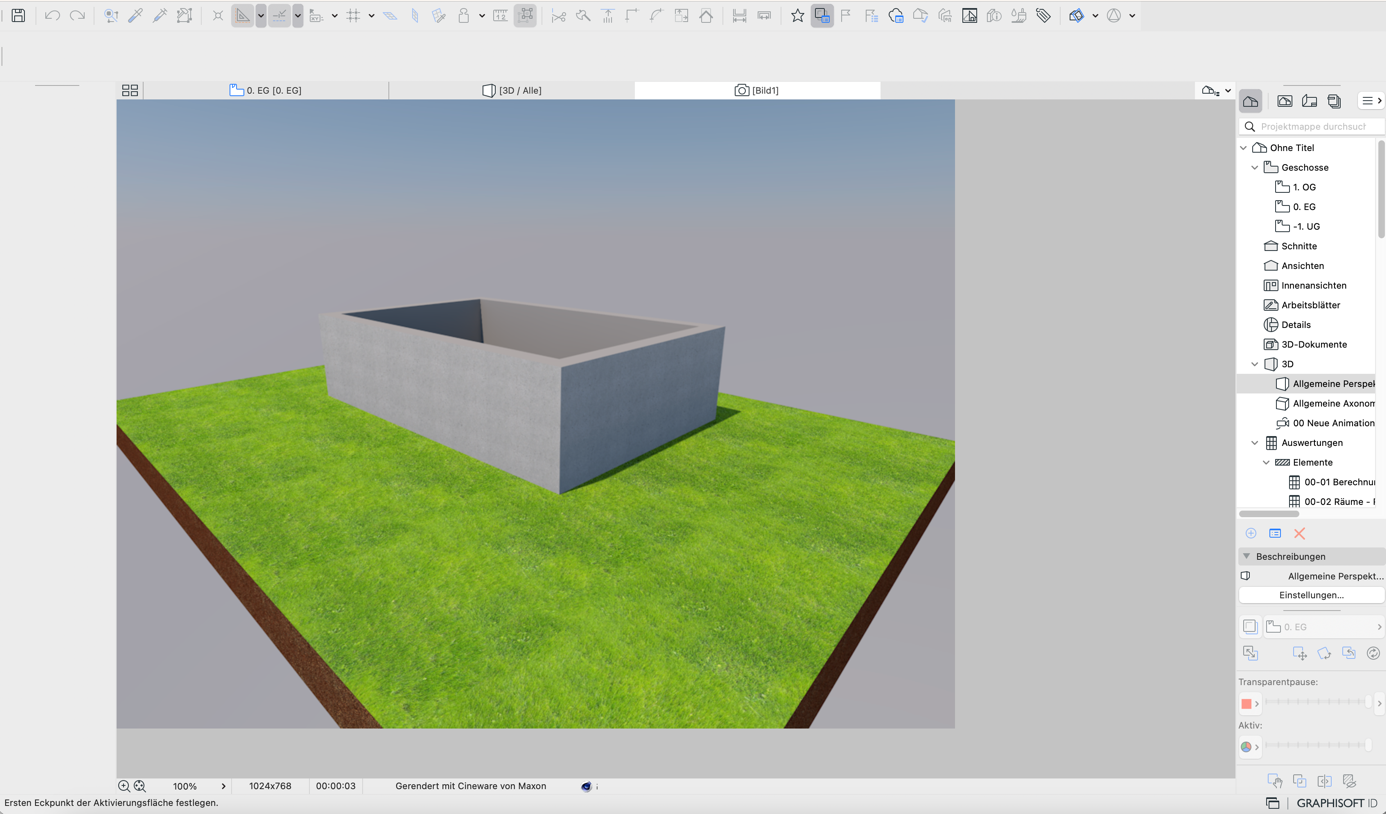Toggle the highlighted trace reference icon
The image size is (1386, 814).
822,16
